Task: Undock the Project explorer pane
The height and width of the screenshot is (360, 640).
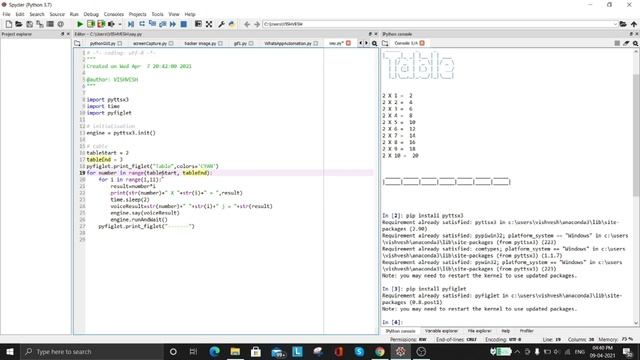Action: click(63, 34)
